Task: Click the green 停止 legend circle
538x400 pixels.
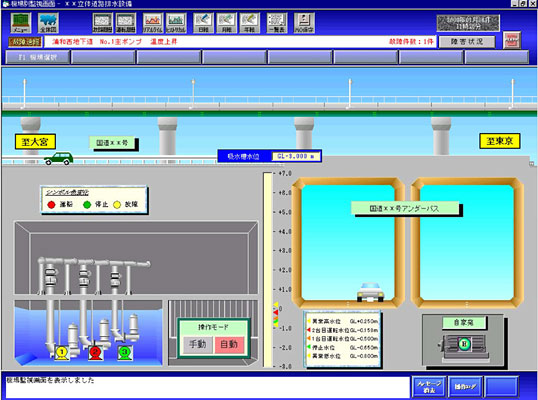Action: 87,205
